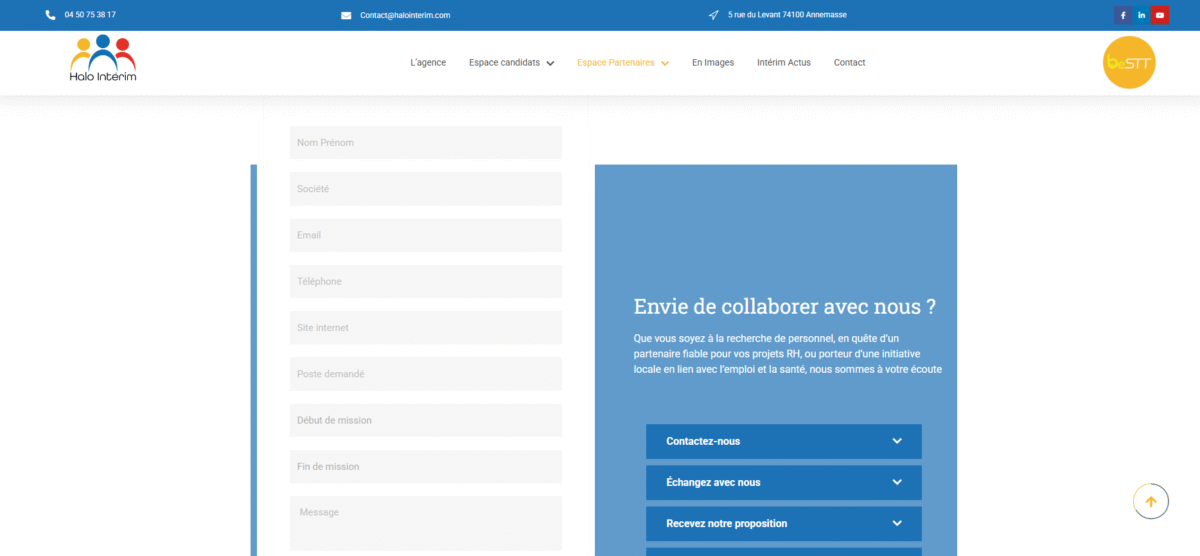
Task: Click the location arrow icon
Action: coord(714,15)
